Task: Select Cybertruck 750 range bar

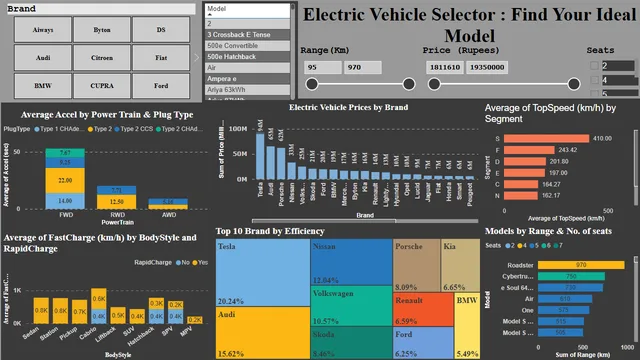Action: [571, 276]
